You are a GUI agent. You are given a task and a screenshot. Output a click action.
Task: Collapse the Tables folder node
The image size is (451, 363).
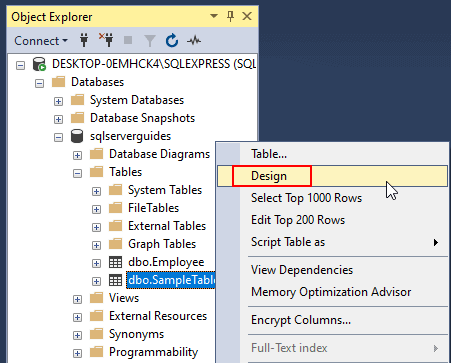click(x=77, y=173)
